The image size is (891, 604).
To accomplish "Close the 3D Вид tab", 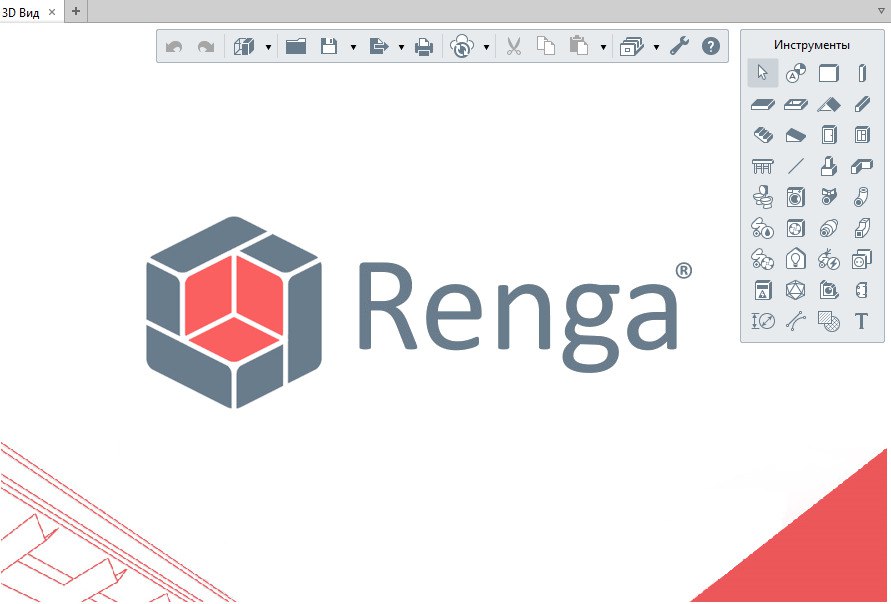I will (52, 12).
